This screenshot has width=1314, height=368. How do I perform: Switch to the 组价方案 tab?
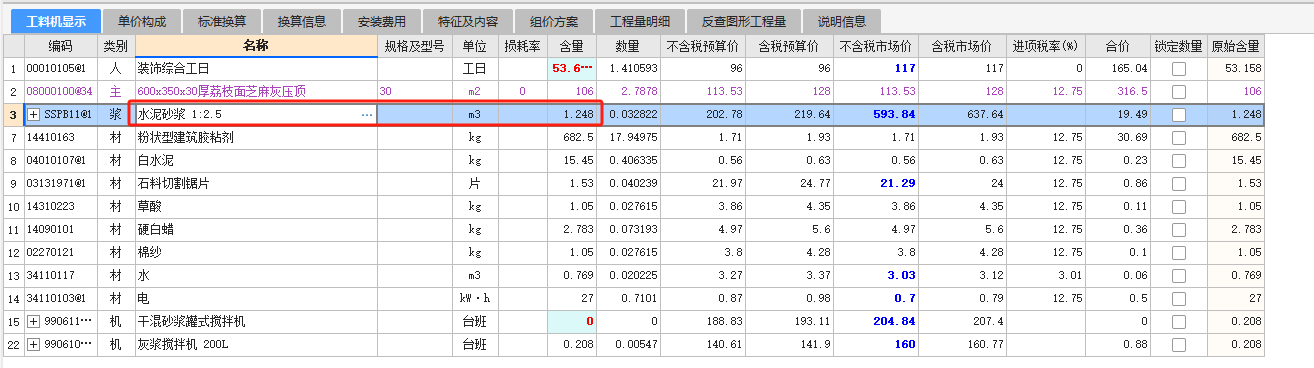click(553, 21)
